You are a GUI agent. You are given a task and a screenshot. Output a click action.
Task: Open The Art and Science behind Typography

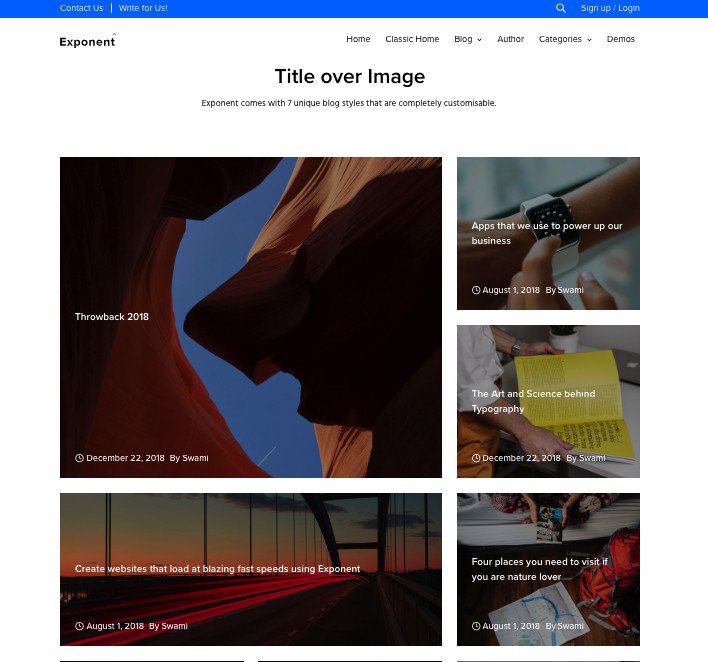pyautogui.click(x=533, y=401)
